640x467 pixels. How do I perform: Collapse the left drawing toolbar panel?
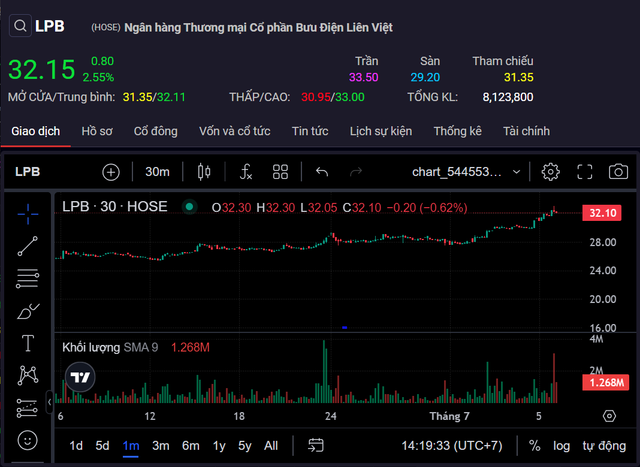point(50,402)
